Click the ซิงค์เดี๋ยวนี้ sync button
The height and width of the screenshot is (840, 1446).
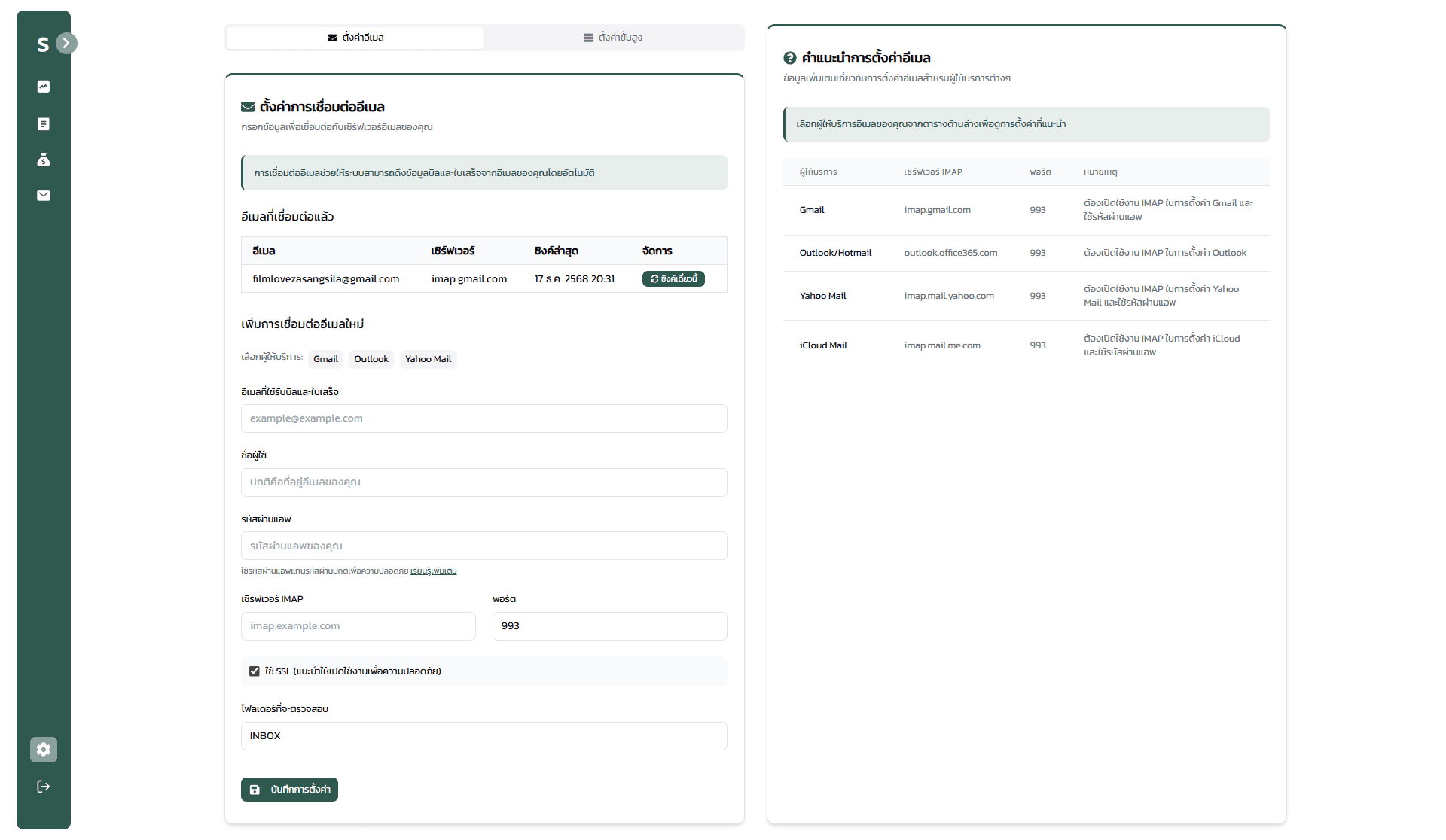(x=673, y=279)
